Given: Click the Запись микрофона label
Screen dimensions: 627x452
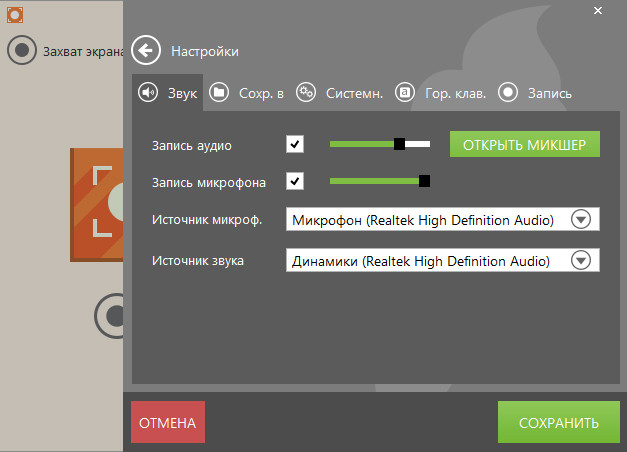Looking at the screenshot, I should [x=209, y=183].
